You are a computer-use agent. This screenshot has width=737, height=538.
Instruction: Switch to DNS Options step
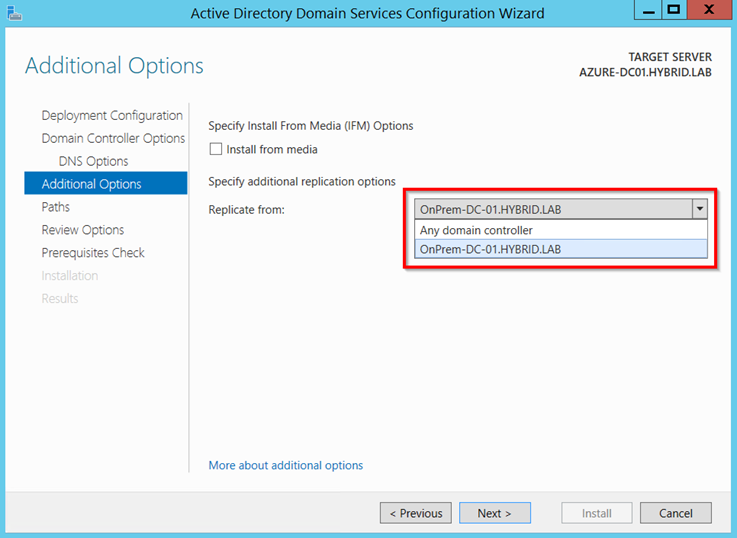(93, 161)
